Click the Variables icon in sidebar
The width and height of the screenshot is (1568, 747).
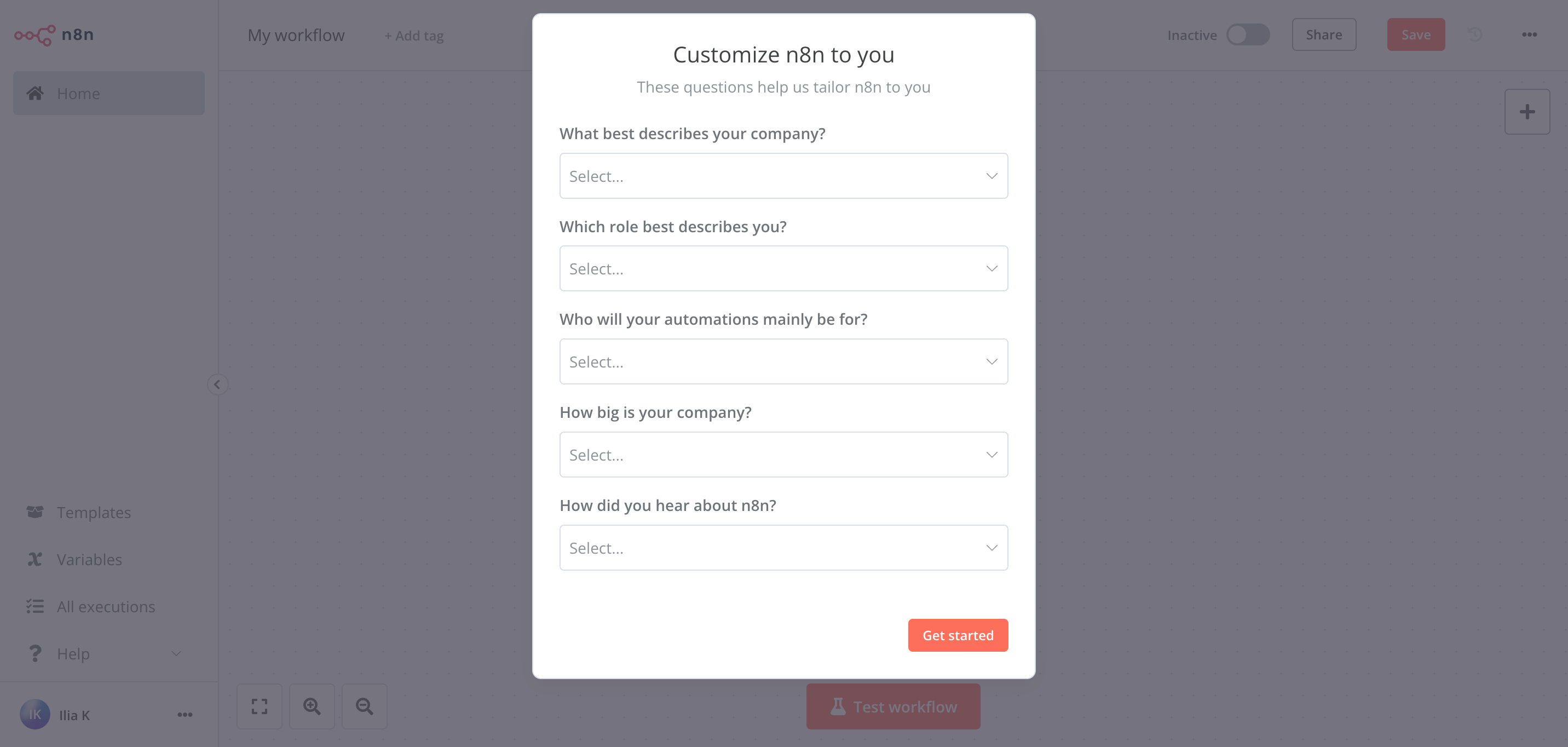[34, 559]
